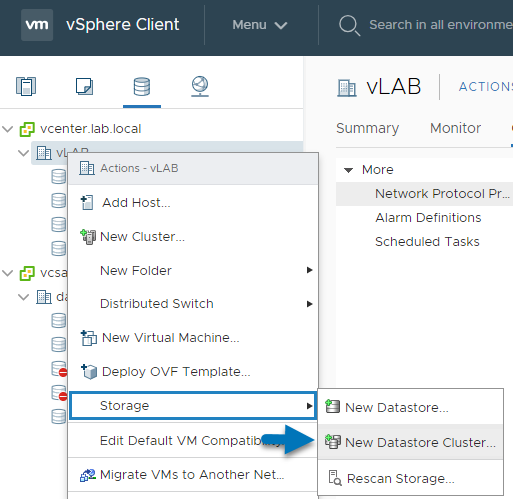Open the Networking view icon
513x499 pixels.
coord(200,86)
